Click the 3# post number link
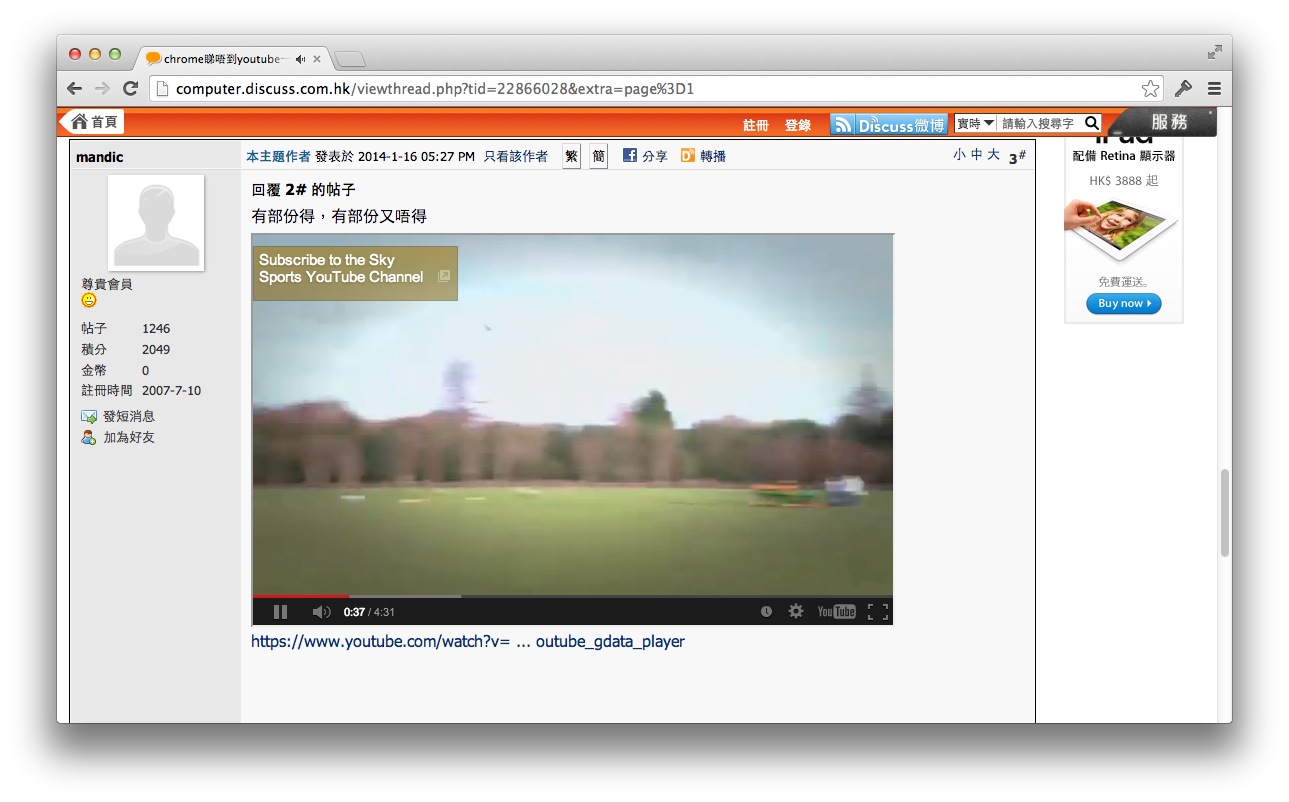 1017,157
